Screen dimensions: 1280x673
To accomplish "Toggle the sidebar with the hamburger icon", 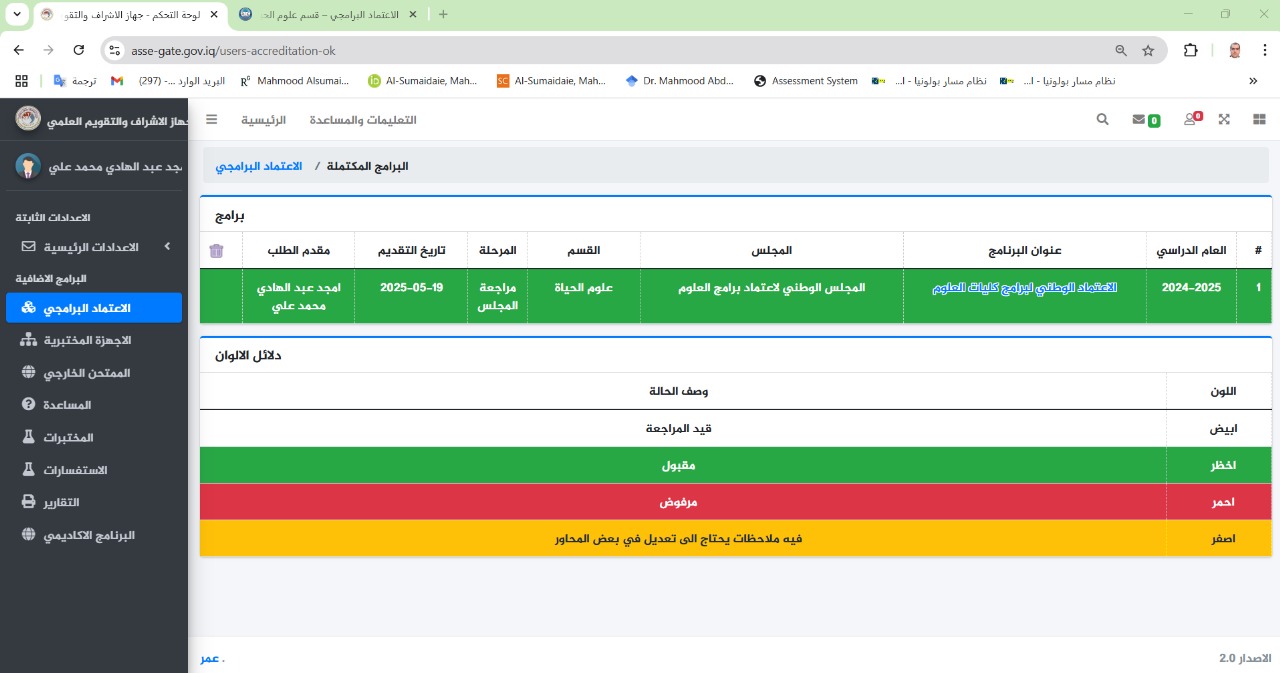I will tap(212, 119).
